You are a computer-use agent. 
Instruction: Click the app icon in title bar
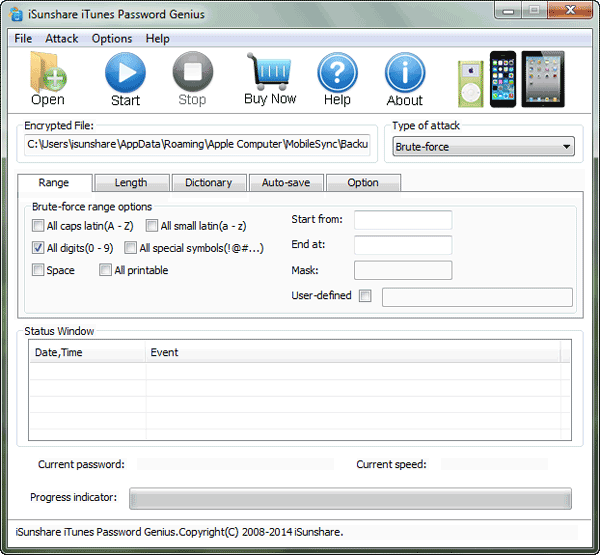16,14
